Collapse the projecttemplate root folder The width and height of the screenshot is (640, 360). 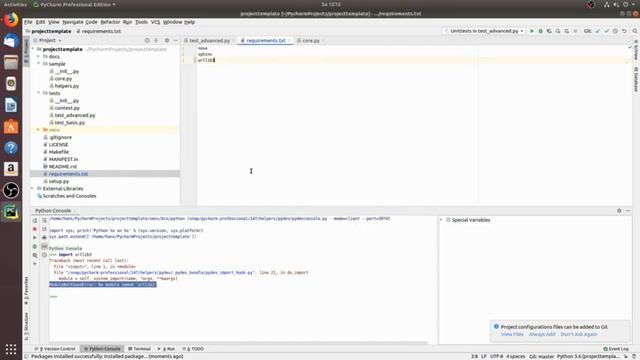point(33,49)
